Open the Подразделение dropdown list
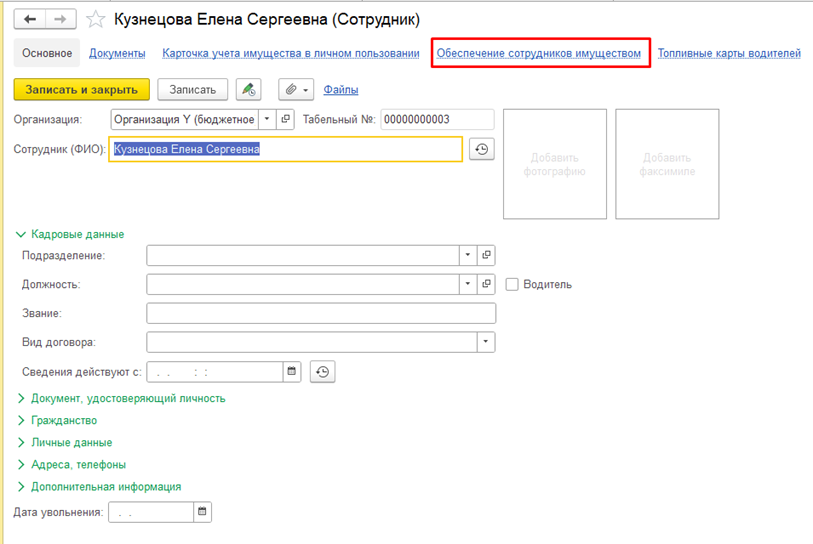Image resolution: width=813 pixels, height=544 pixels. (x=468, y=255)
